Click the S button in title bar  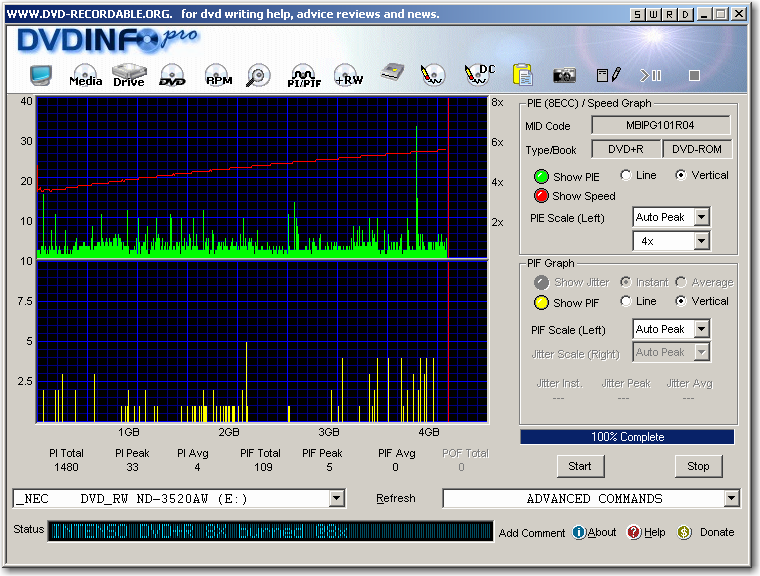coord(637,15)
